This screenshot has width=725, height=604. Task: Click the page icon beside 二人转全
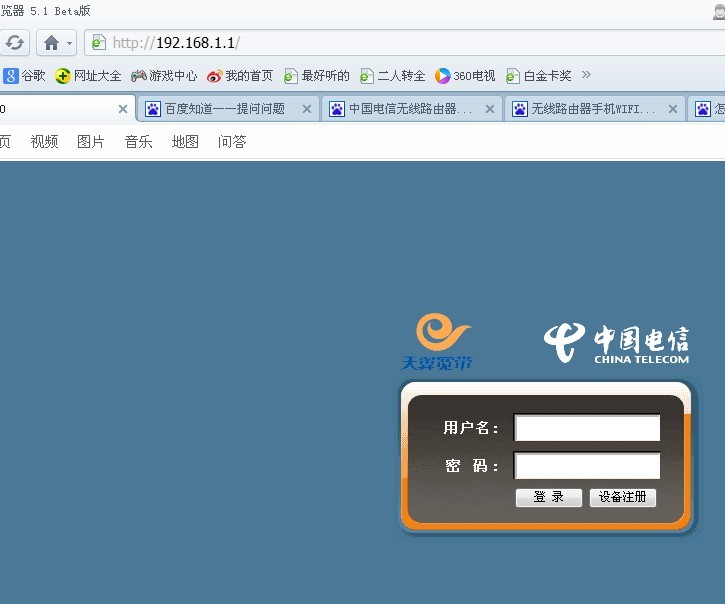[x=367, y=76]
